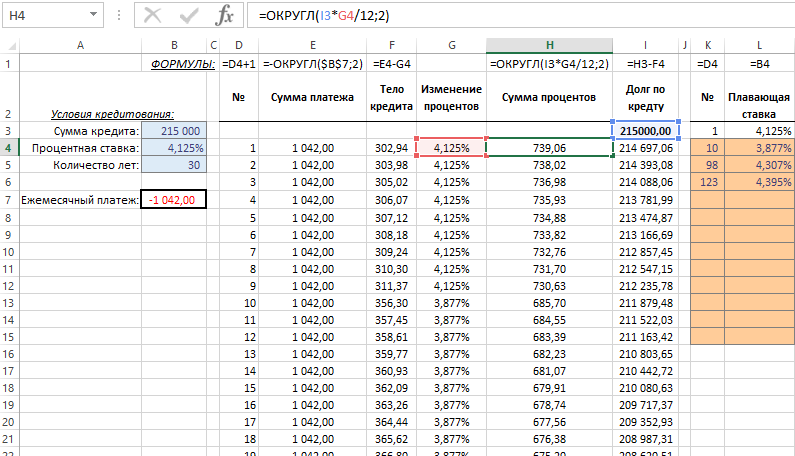795x456 pixels.
Task: Click the Cancel (X) formula bar icon
Action: tap(153, 15)
